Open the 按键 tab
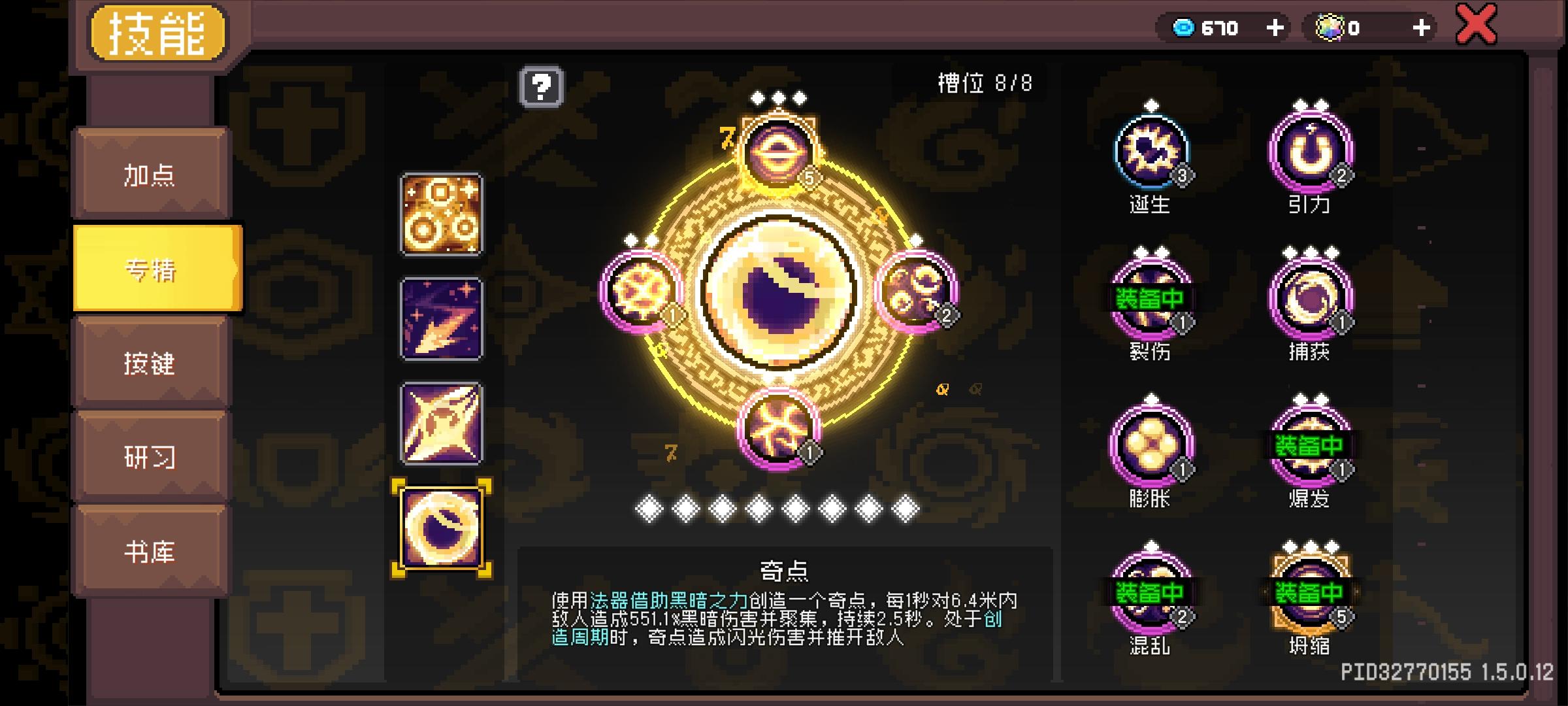The height and width of the screenshot is (706, 1568). coord(151,363)
